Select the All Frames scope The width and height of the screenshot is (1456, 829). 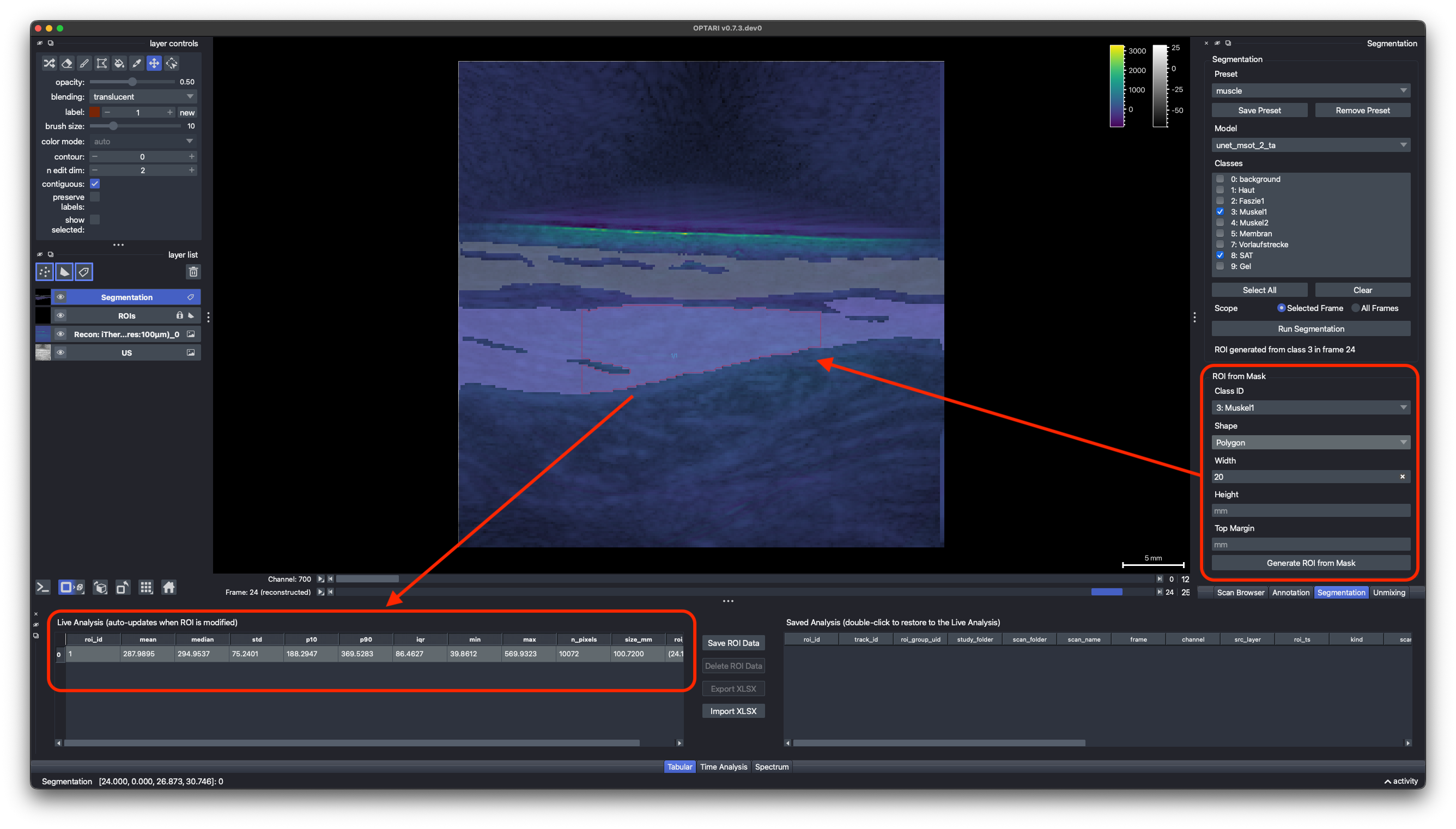tap(1356, 308)
